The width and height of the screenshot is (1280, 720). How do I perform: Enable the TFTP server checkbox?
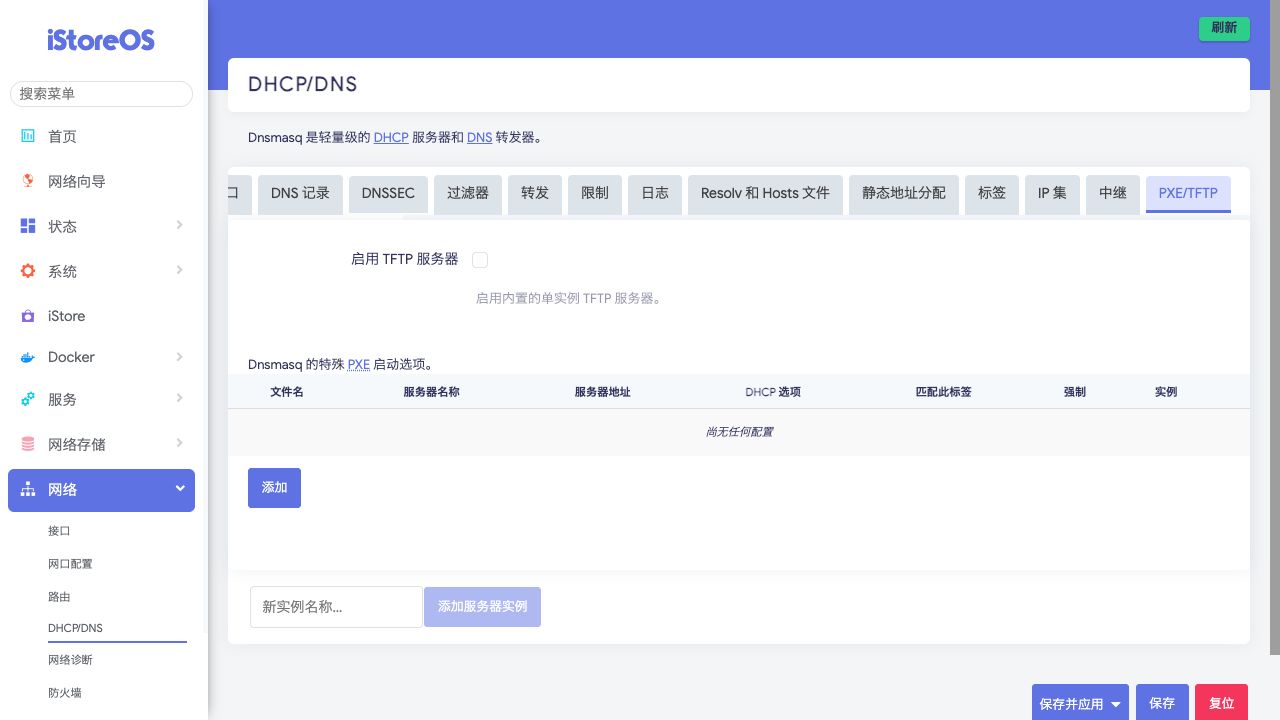click(480, 260)
